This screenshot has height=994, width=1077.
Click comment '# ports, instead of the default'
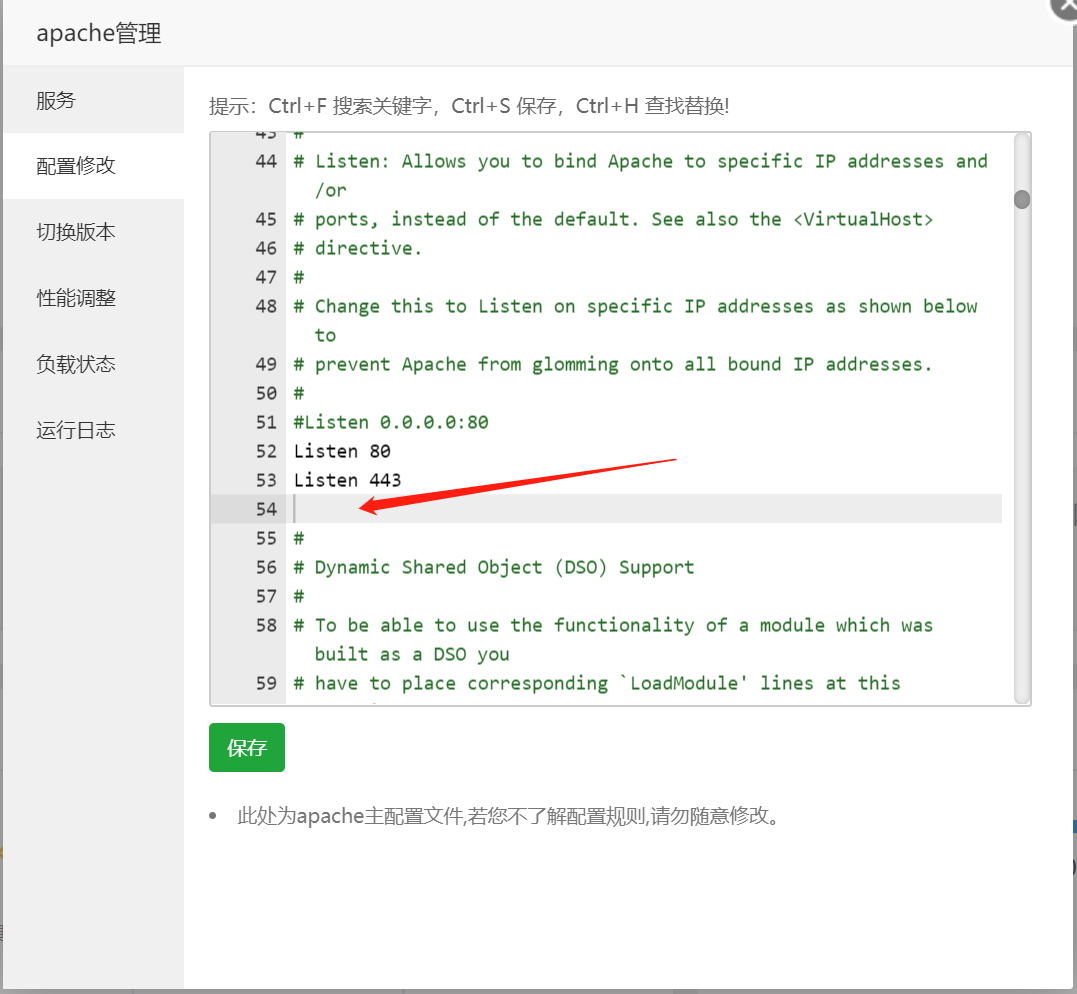click(613, 219)
